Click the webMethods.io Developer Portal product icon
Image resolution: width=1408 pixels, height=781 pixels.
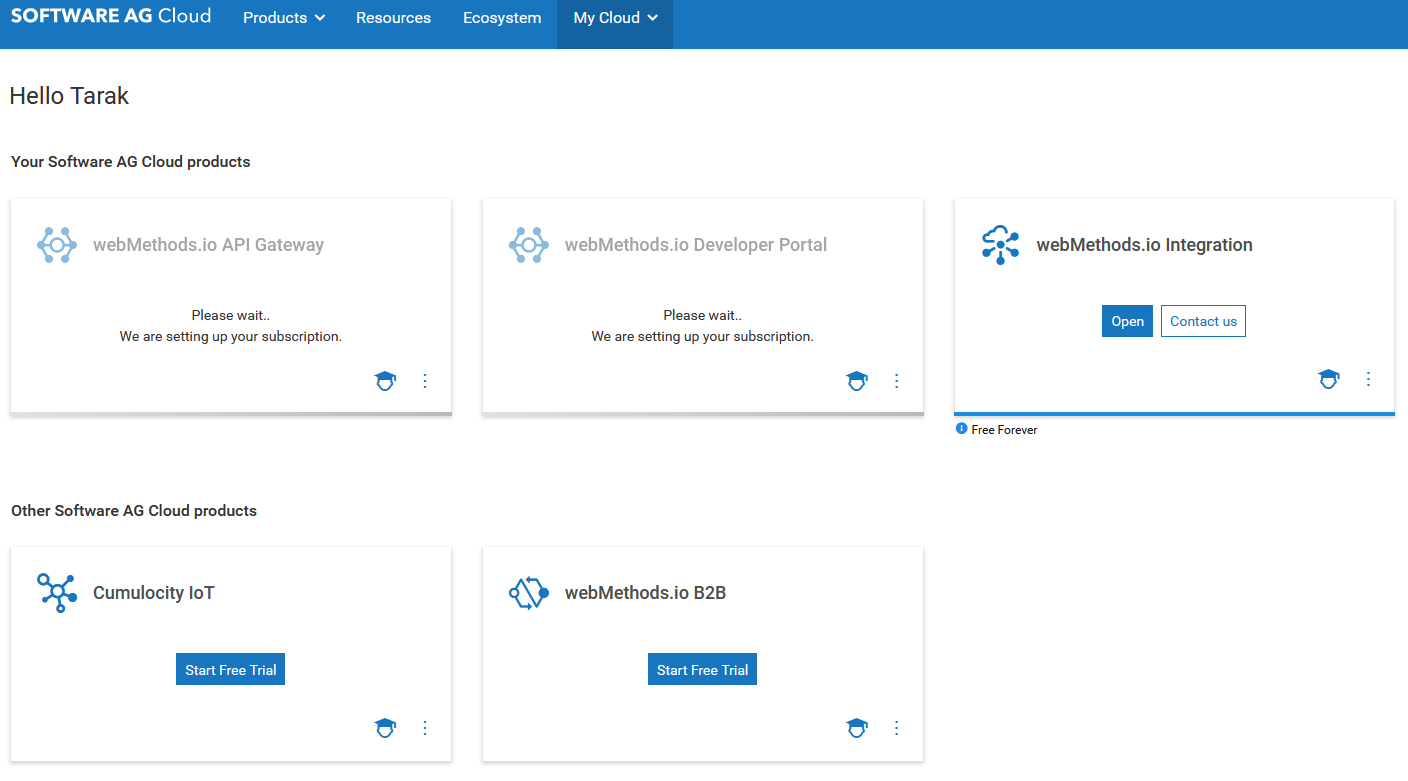(x=529, y=244)
